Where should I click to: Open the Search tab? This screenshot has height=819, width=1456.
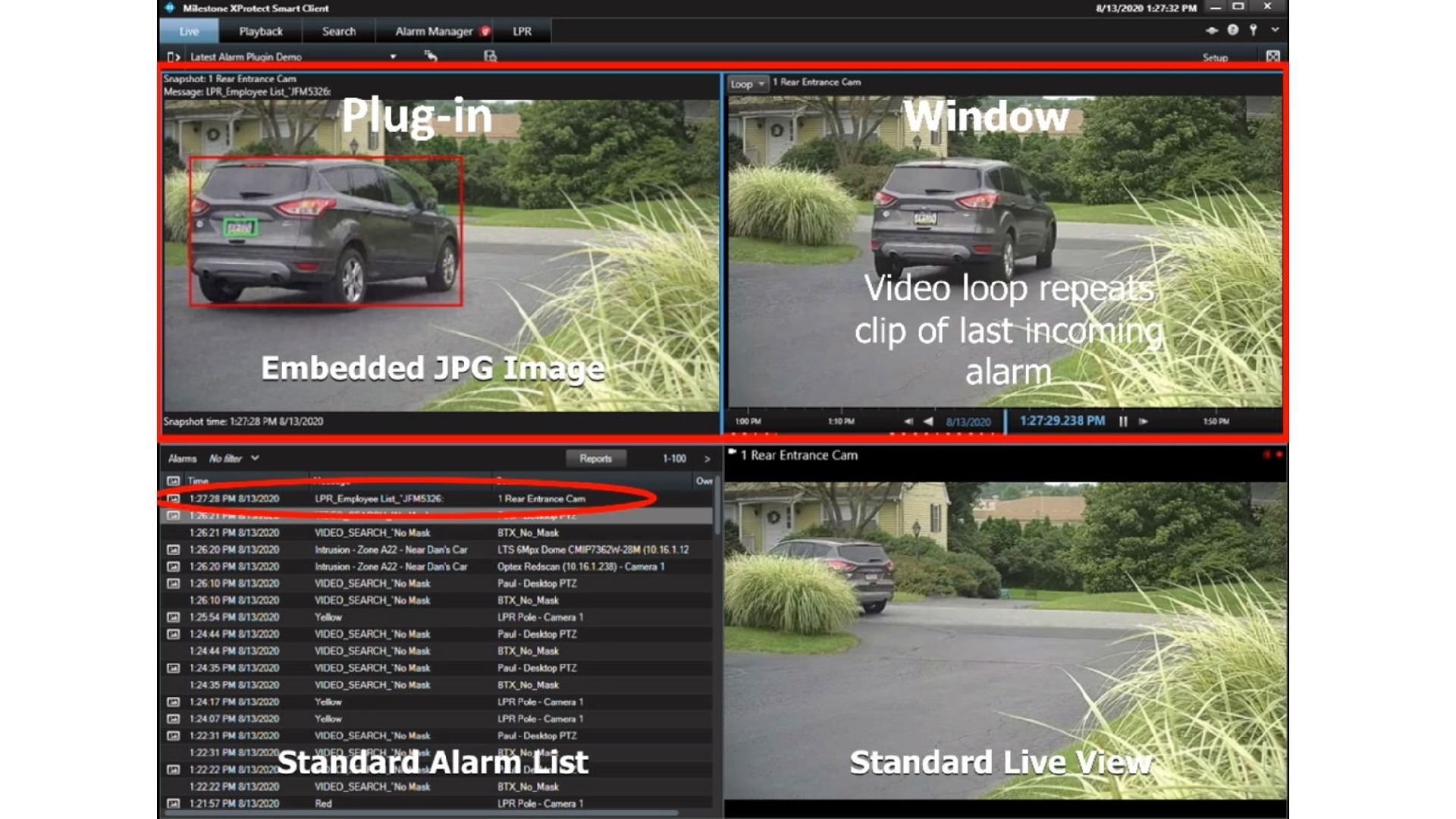point(338,31)
